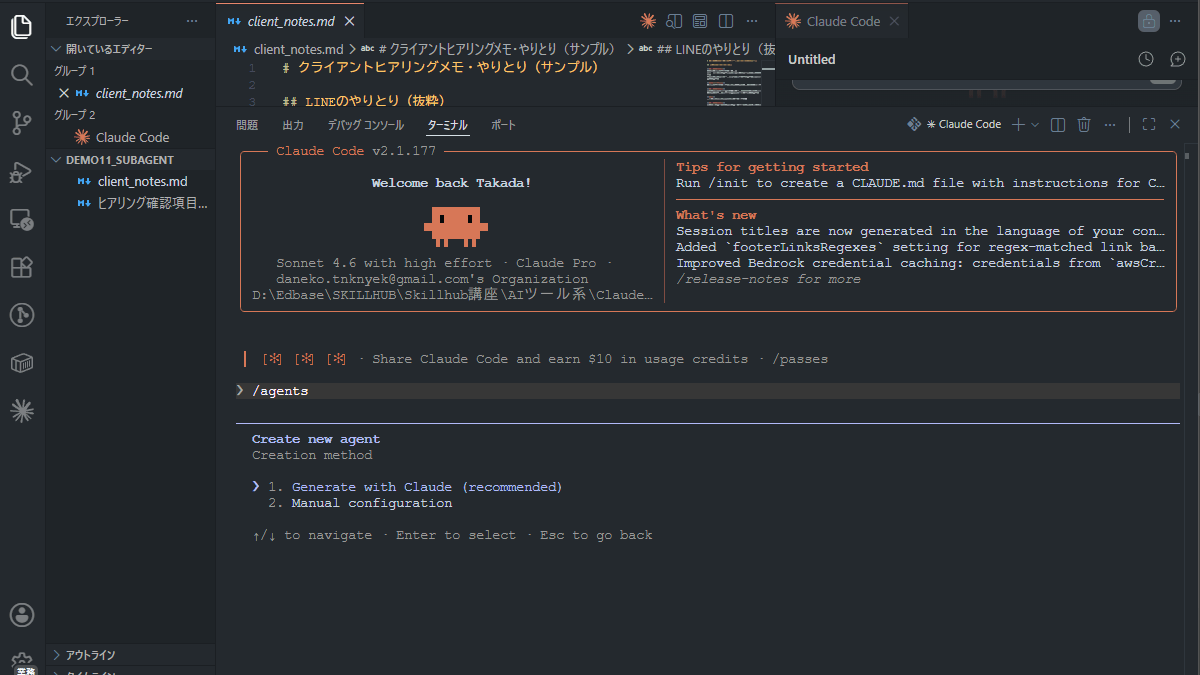
Task: Switch to the ポート panel tab
Action: tap(504, 125)
